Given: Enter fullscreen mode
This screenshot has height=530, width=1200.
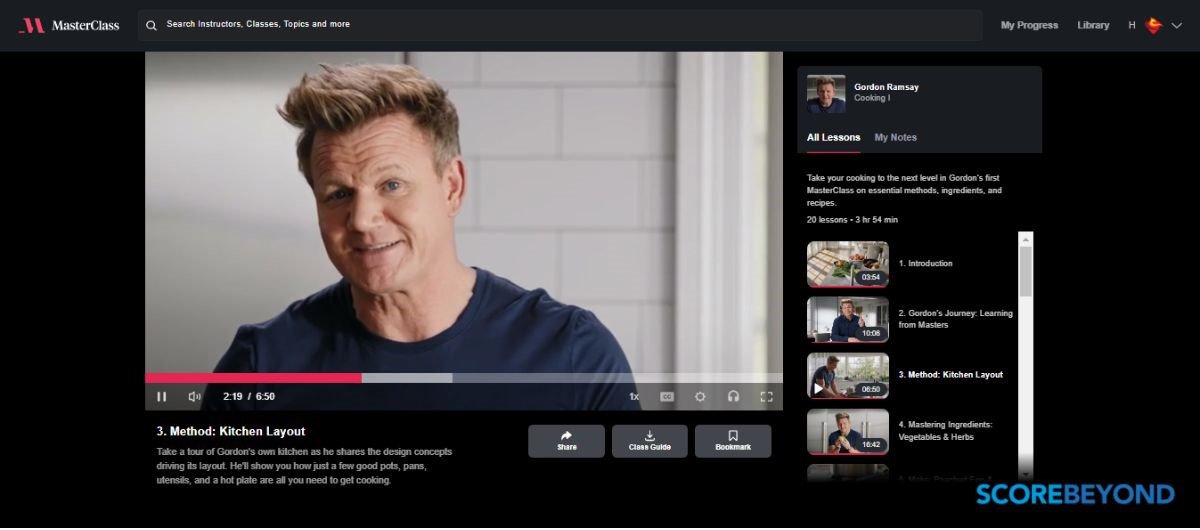Looking at the screenshot, I should (x=767, y=397).
